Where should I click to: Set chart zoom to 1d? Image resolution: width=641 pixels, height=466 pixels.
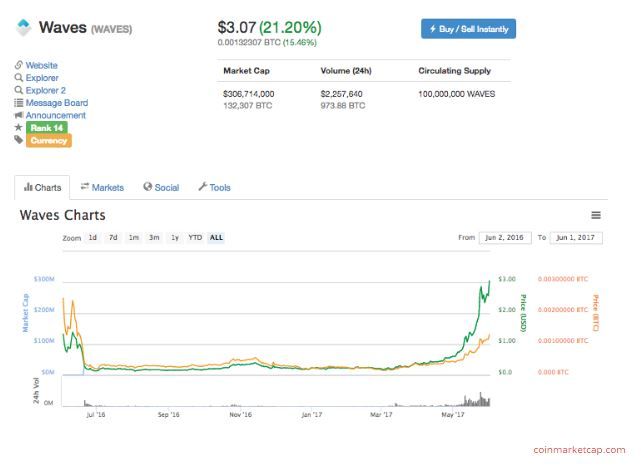[x=93, y=237]
